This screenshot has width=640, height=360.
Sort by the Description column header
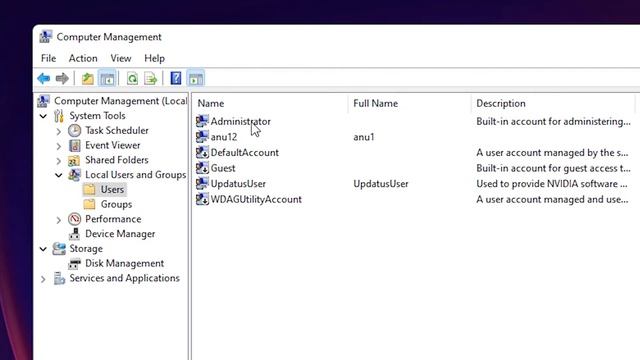pos(553,103)
